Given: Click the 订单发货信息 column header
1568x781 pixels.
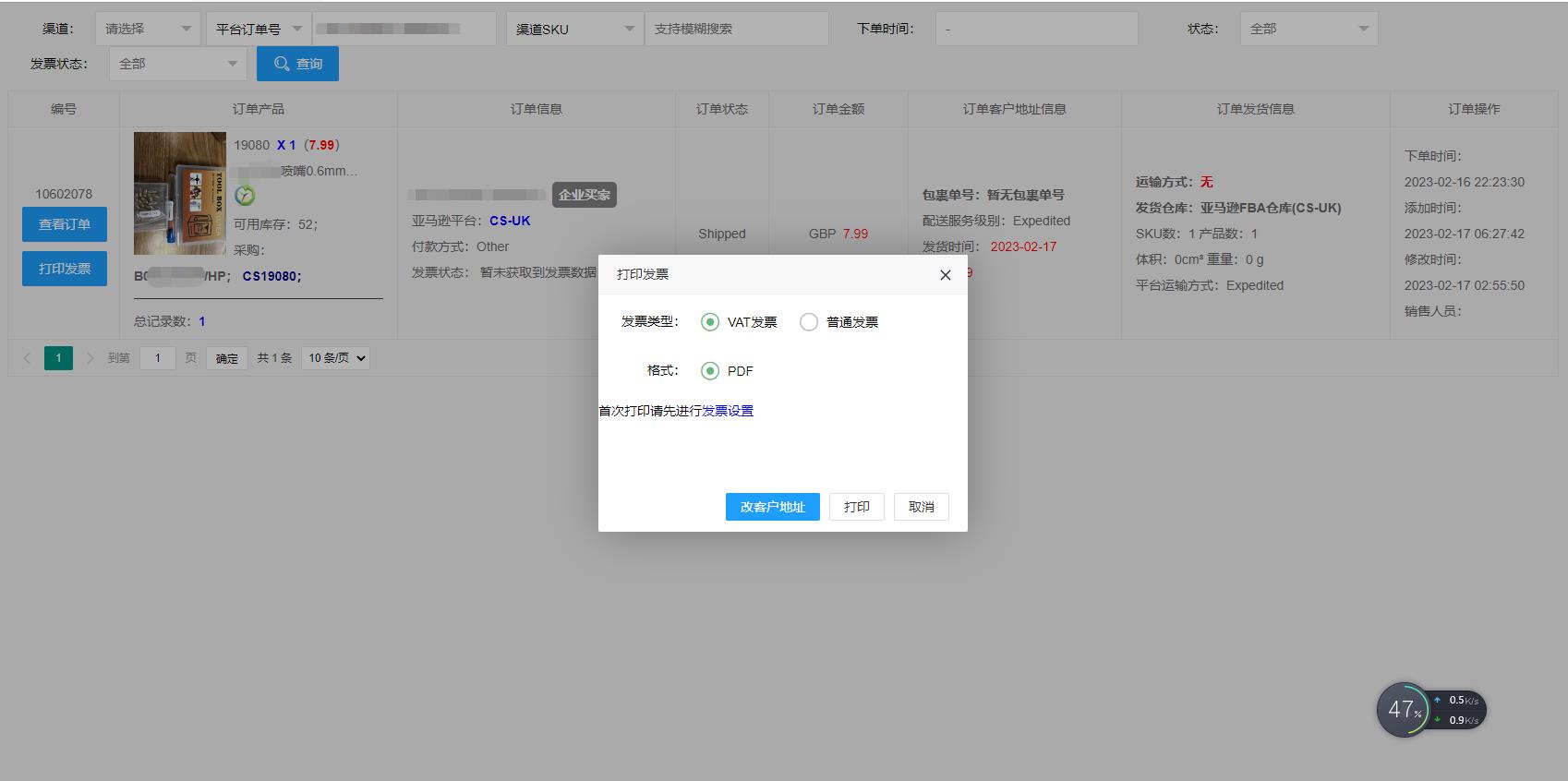Looking at the screenshot, I should pos(1256,109).
